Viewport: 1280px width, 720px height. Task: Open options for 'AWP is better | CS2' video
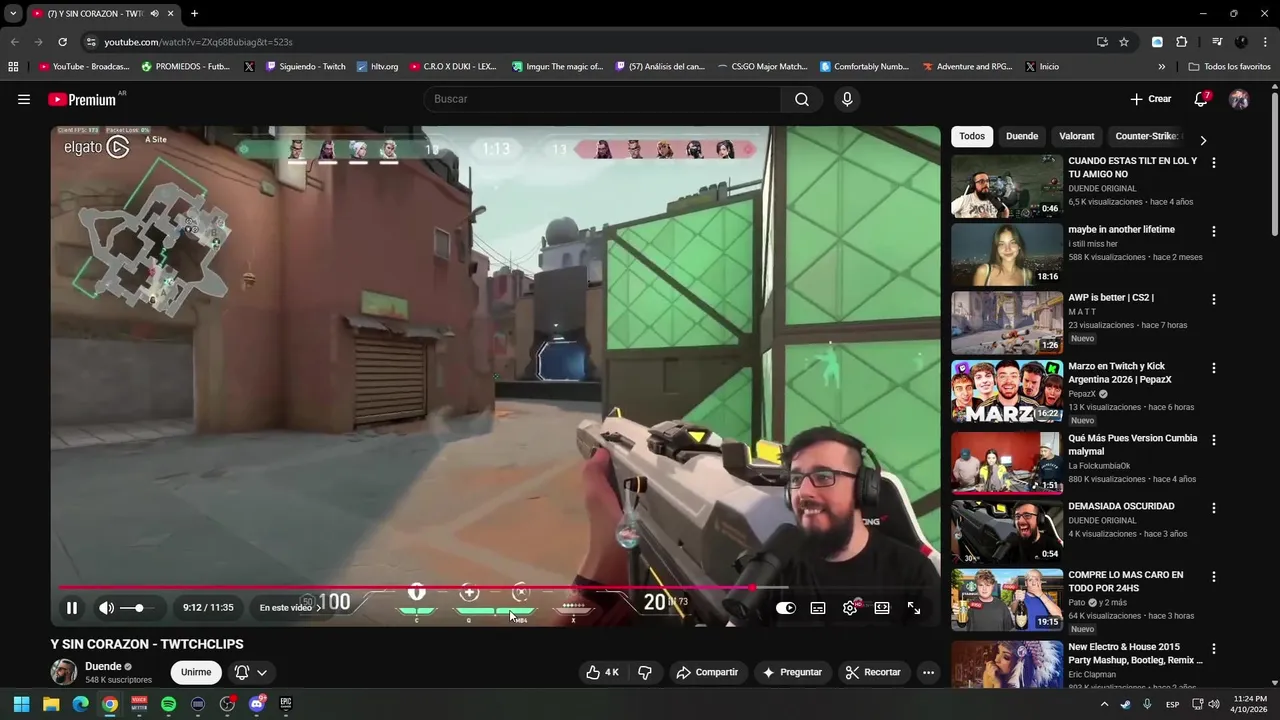coord(1214,299)
